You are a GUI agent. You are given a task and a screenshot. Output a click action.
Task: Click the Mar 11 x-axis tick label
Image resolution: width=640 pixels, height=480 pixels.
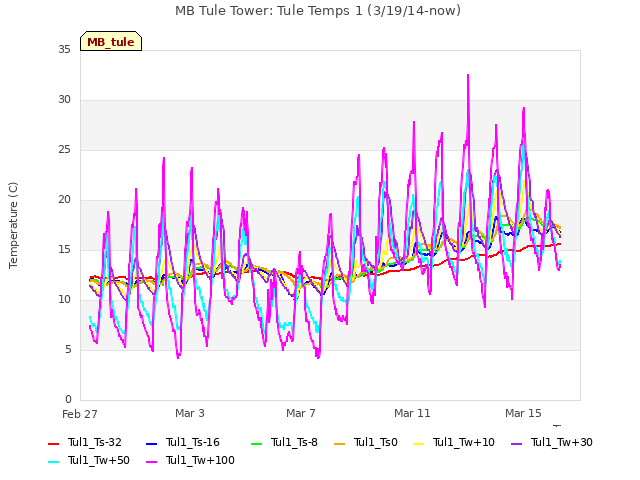pos(412,413)
